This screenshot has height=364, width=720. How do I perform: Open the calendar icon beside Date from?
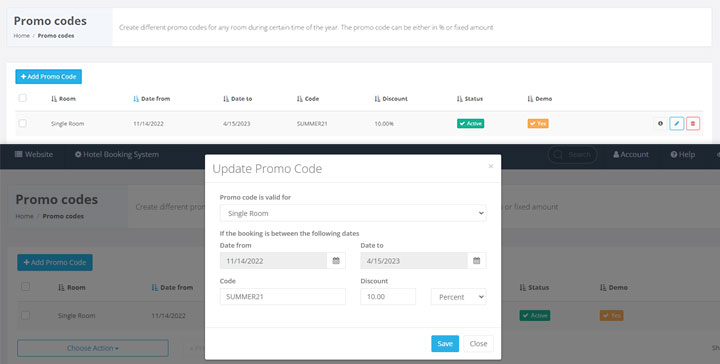(336, 261)
